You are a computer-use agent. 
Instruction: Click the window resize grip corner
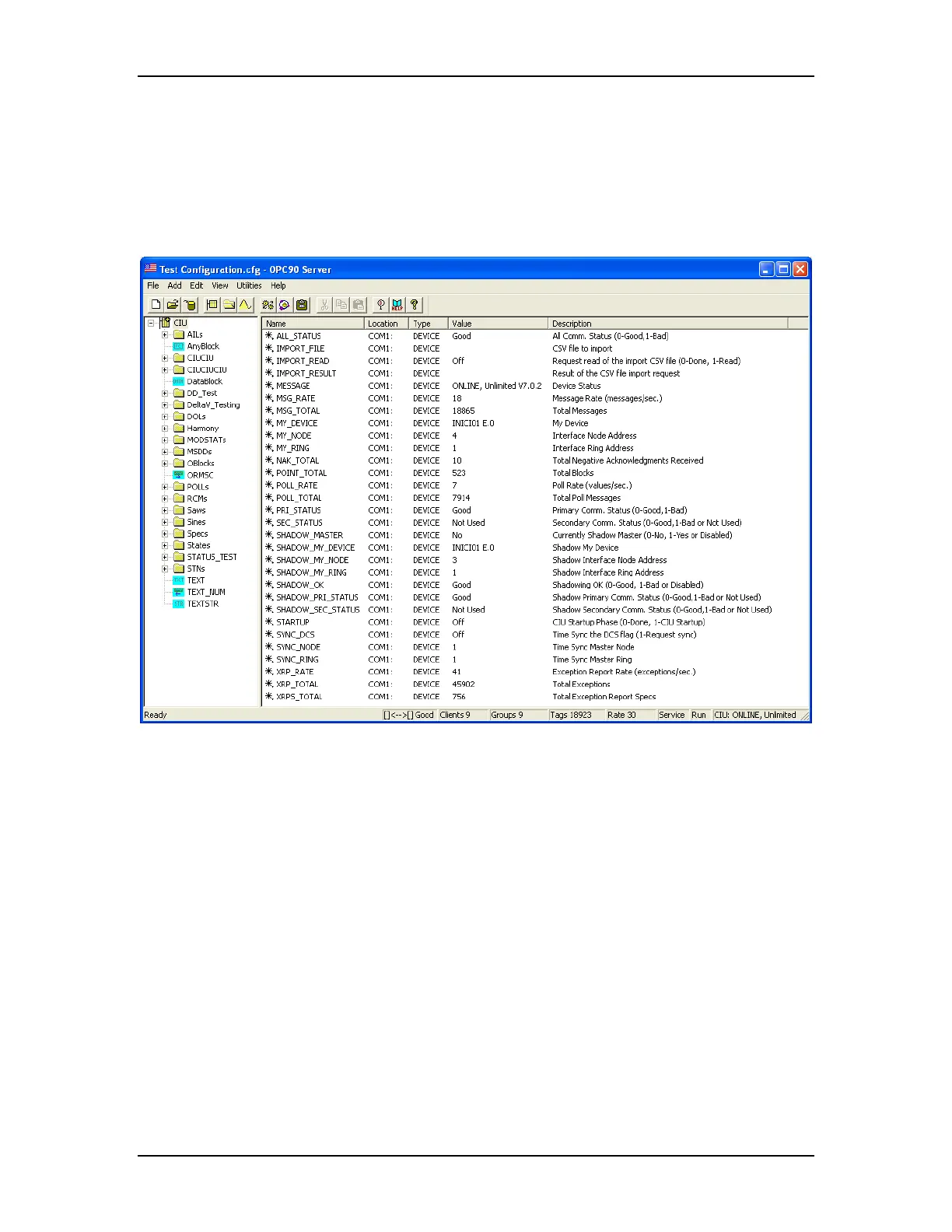tap(804, 716)
